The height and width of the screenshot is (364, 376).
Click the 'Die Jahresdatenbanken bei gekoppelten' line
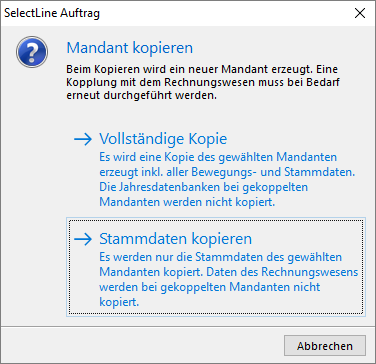pos(203,187)
